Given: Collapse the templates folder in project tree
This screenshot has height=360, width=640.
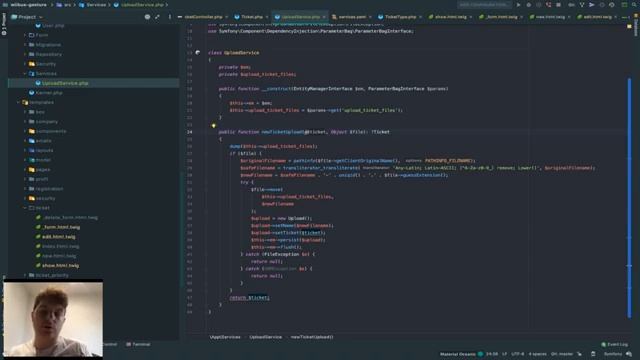Looking at the screenshot, I should pos(18,102).
